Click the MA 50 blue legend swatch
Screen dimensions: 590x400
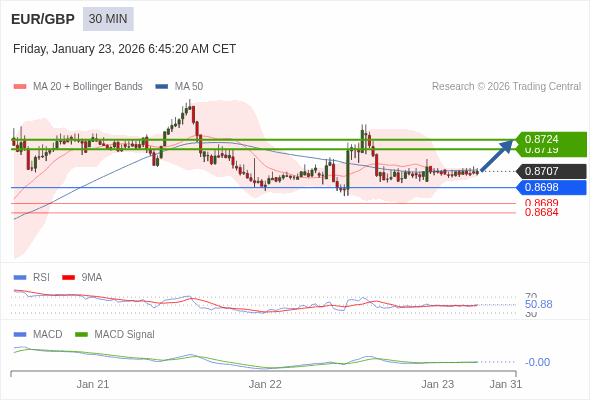pyautogui.click(x=162, y=87)
